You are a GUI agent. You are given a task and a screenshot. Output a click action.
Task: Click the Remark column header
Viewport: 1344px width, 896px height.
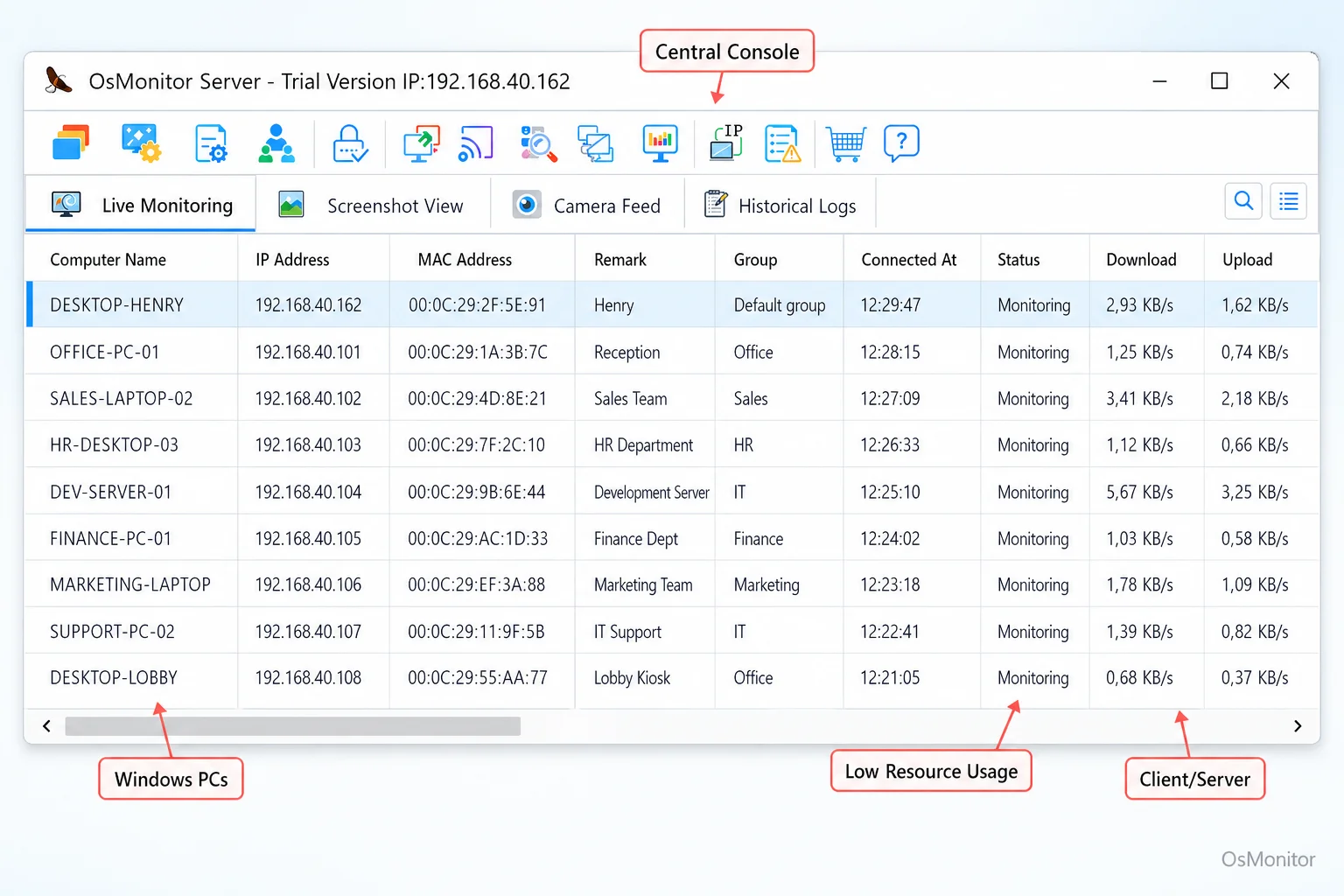pos(619,260)
